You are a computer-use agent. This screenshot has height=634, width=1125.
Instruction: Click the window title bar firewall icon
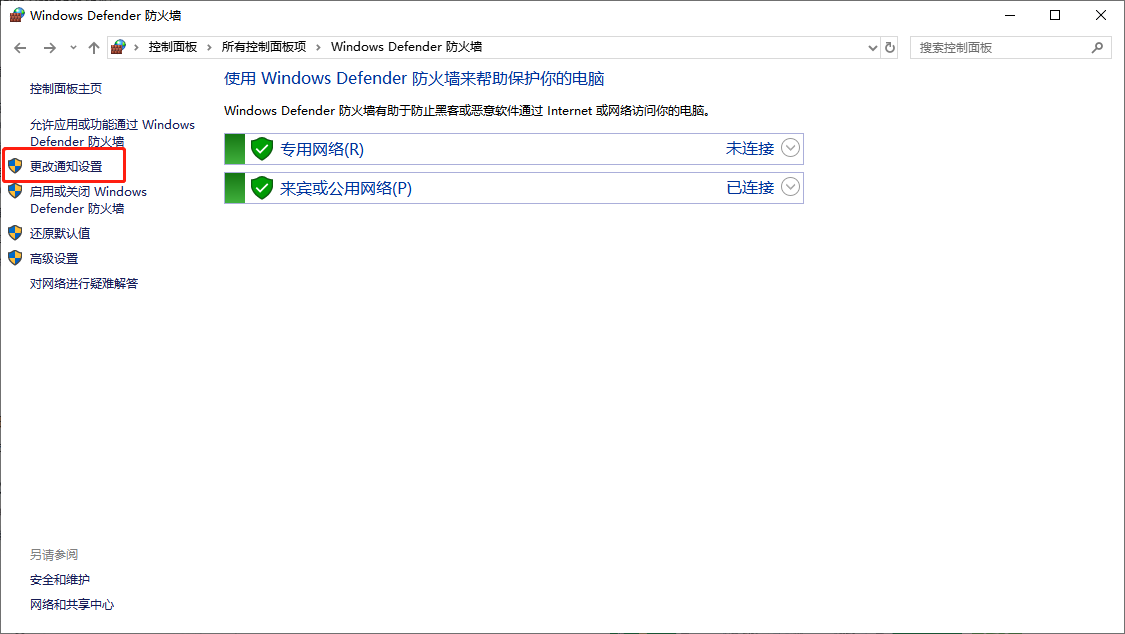17,15
